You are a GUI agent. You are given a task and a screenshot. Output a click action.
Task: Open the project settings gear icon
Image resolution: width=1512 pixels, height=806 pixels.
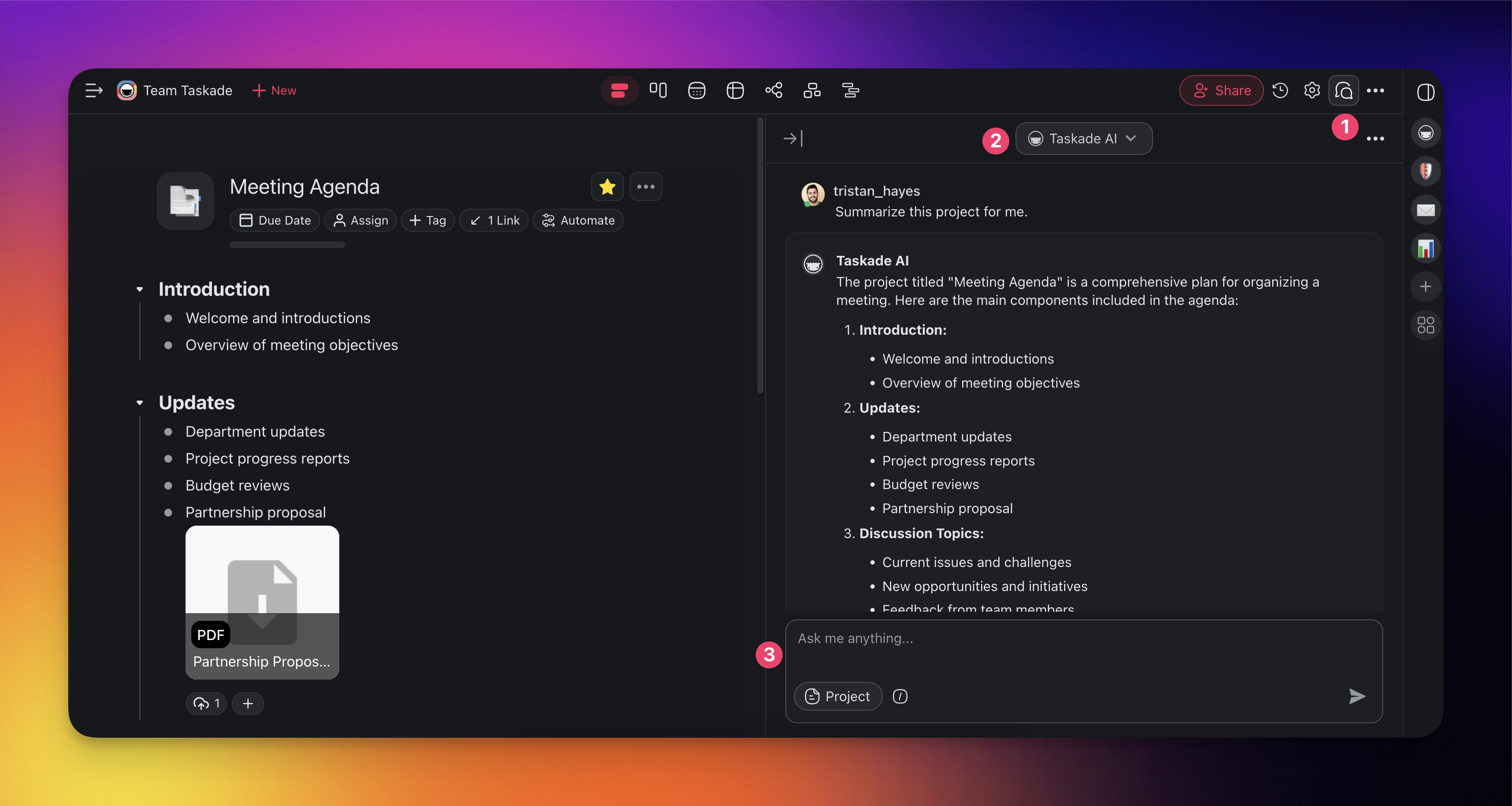[x=1312, y=90]
